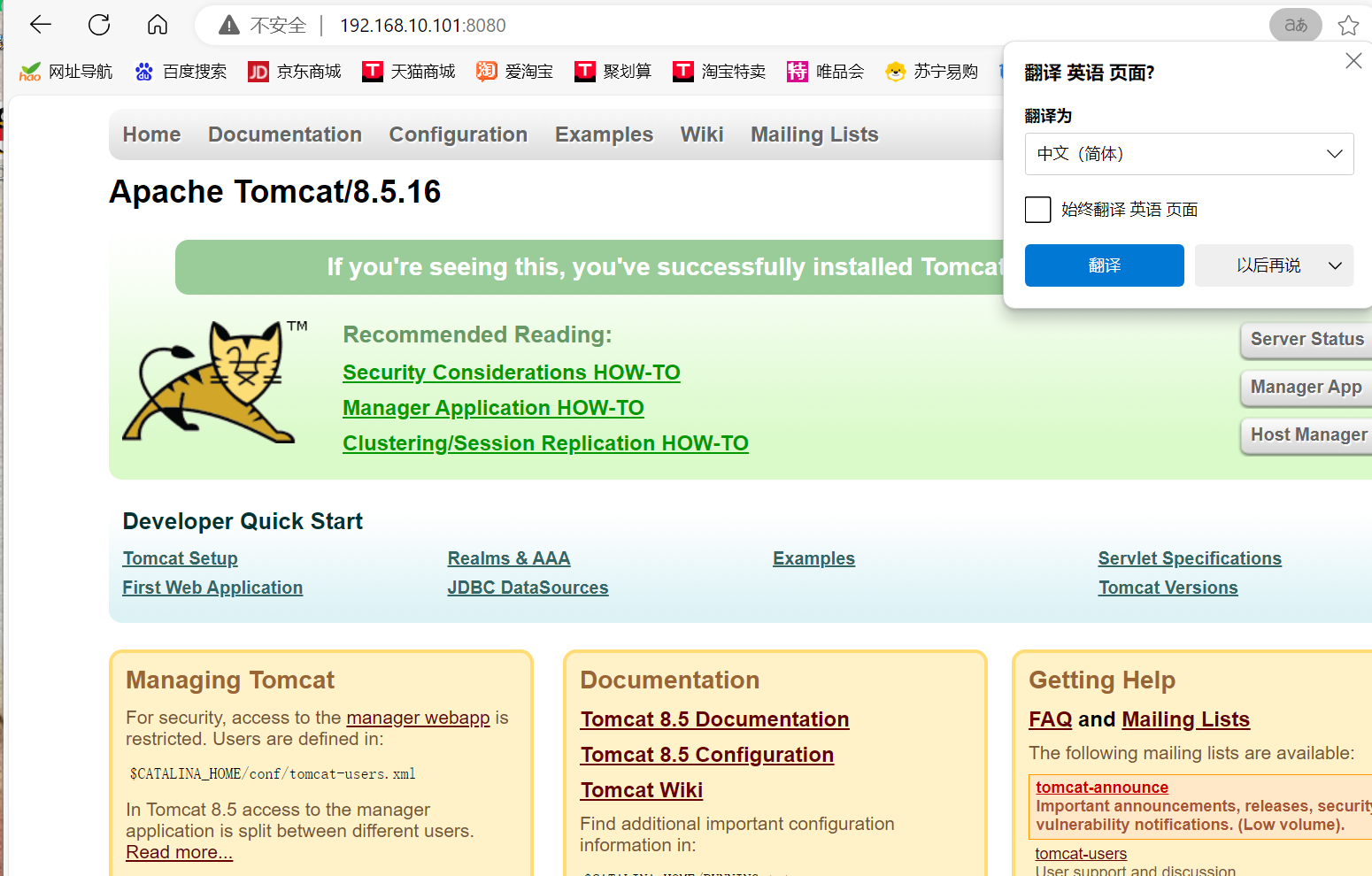Enable the 始终翻译 英语 页面 checkbox
This screenshot has height=876, width=1372.
pyautogui.click(x=1037, y=210)
